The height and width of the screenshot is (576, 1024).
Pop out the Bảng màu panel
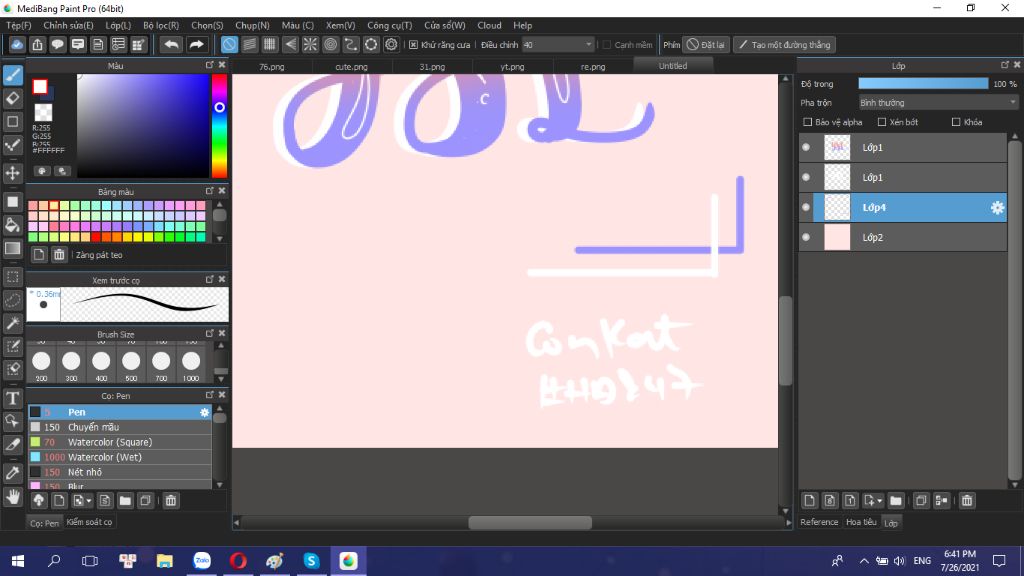pyautogui.click(x=210, y=191)
